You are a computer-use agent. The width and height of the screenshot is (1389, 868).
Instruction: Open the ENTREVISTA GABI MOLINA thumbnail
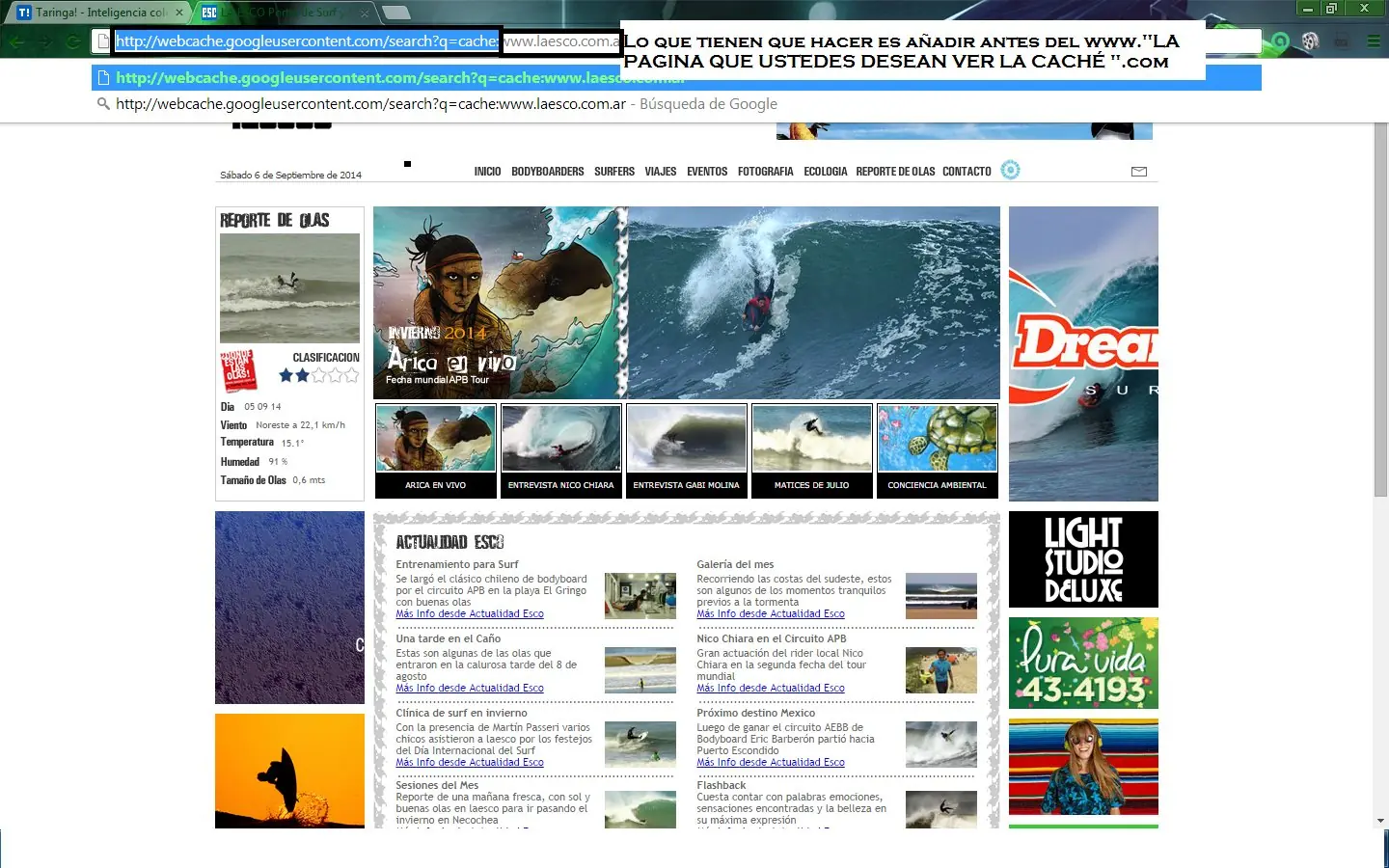pos(687,450)
